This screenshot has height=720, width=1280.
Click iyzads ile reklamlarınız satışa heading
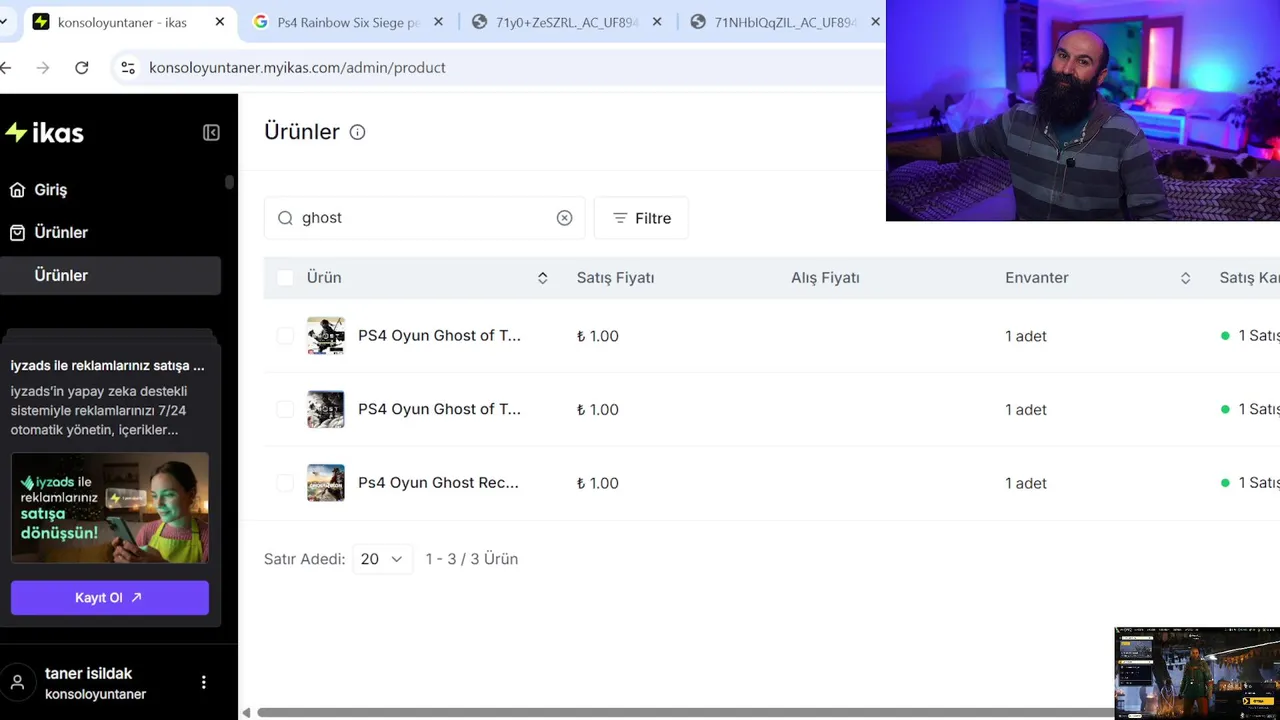coord(108,366)
